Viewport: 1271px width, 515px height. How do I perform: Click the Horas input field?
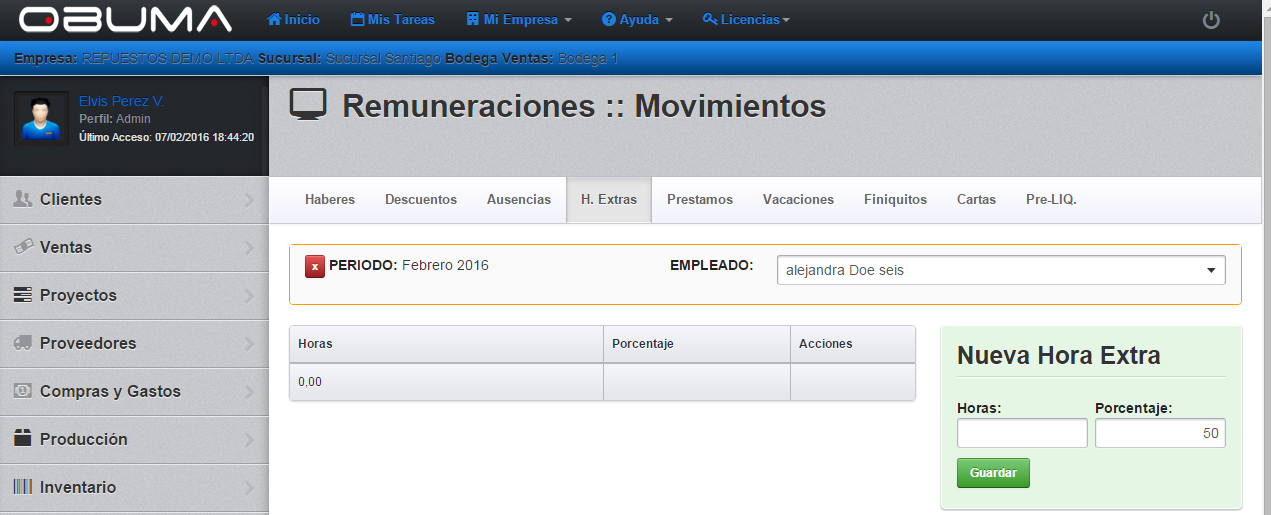[1021, 433]
